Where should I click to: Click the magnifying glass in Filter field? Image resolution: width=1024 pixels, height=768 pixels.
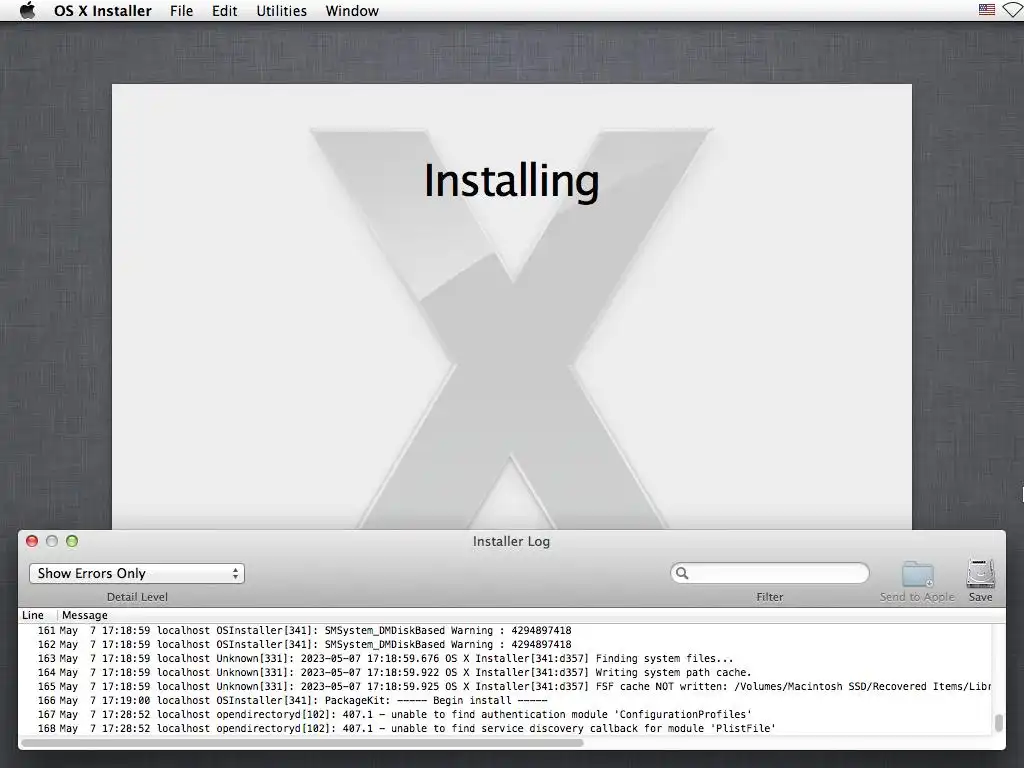click(x=682, y=573)
